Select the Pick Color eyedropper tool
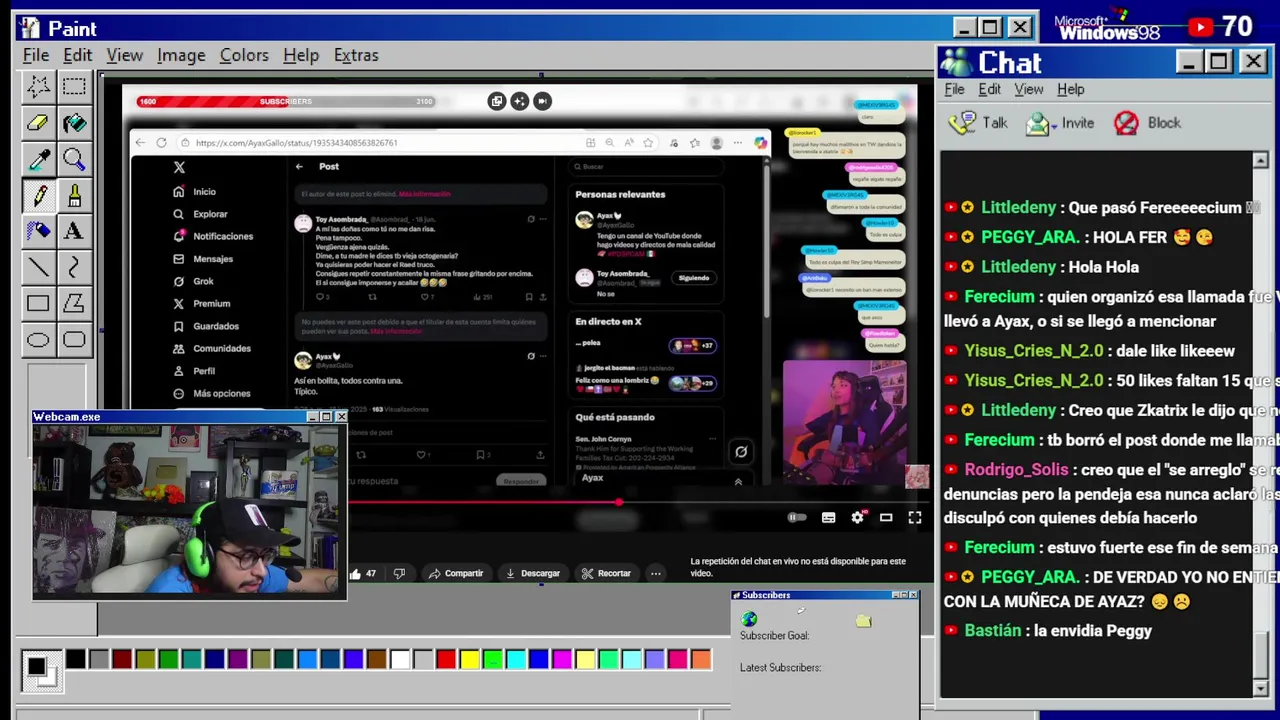Screen dimensions: 1280x720 click(x=38, y=159)
